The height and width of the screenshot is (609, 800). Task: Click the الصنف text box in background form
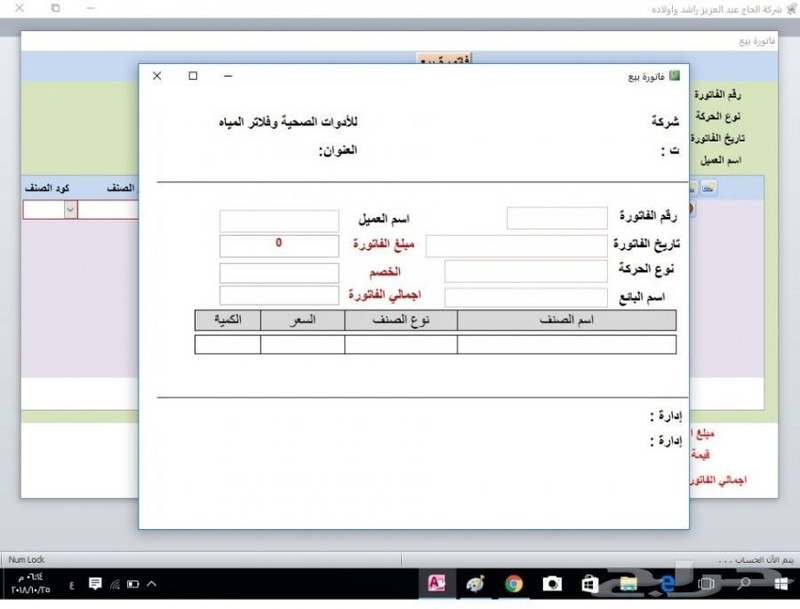108,210
